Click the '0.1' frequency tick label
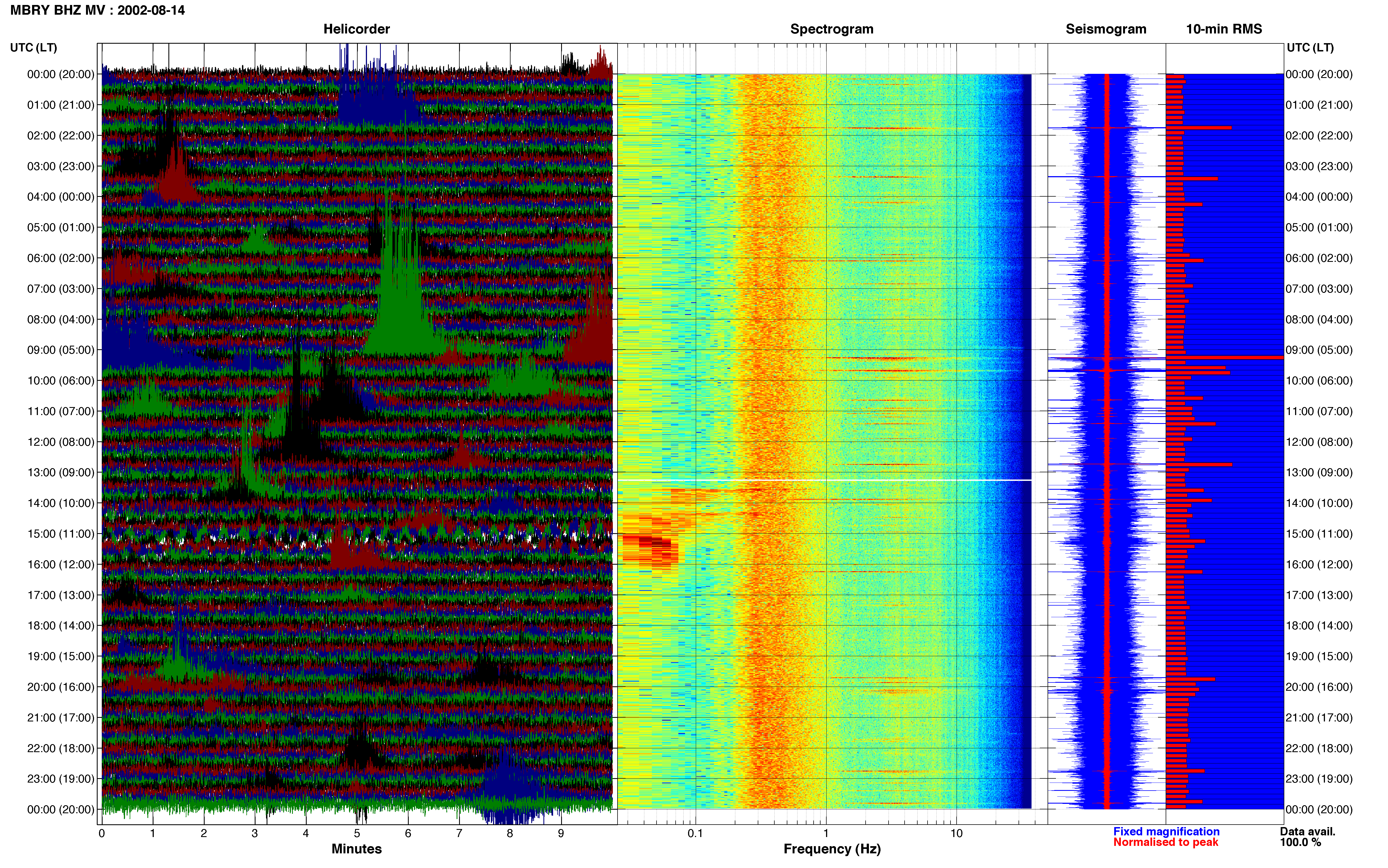Image resolution: width=1388 pixels, height=868 pixels. tap(695, 833)
